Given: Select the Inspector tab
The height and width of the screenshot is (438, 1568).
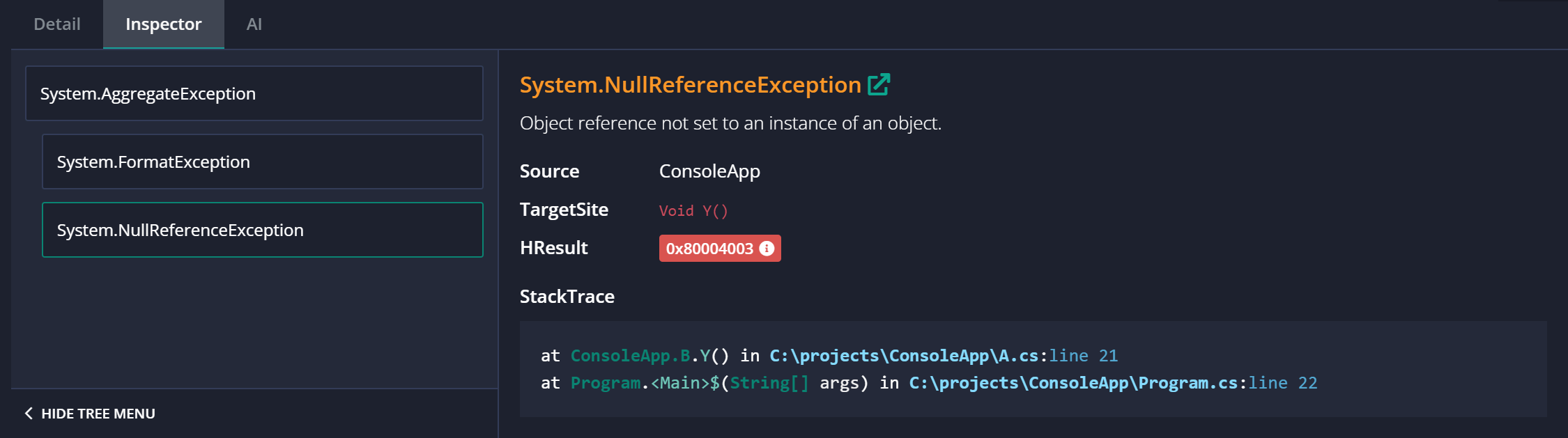Looking at the screenshot, I should coord(162,24).
